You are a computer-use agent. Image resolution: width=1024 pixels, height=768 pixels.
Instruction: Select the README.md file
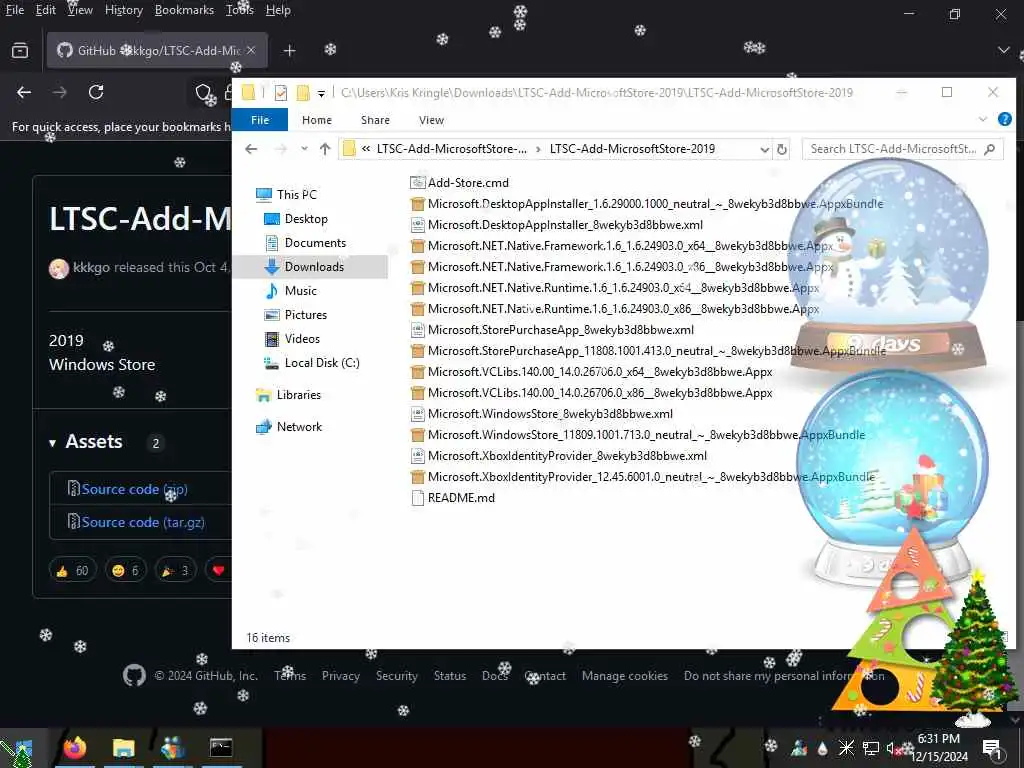click(x=453, y=498)
